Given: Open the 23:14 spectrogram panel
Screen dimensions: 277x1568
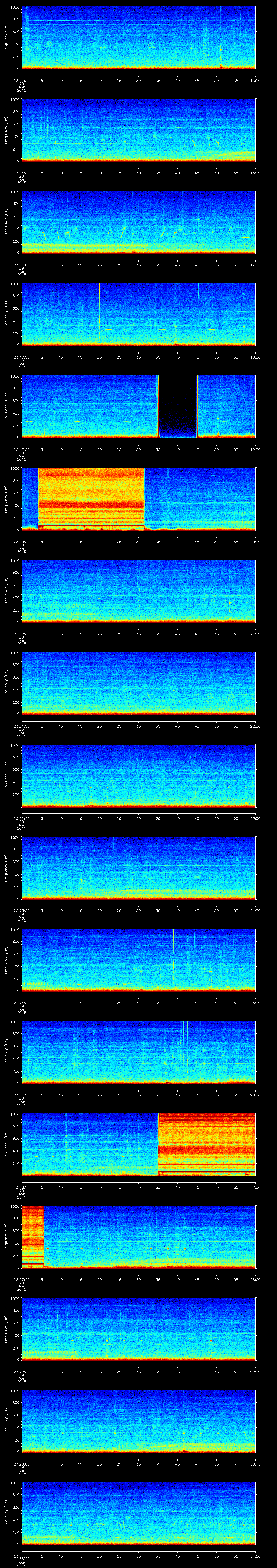Looking at the screenshot, I should point(139,38).
